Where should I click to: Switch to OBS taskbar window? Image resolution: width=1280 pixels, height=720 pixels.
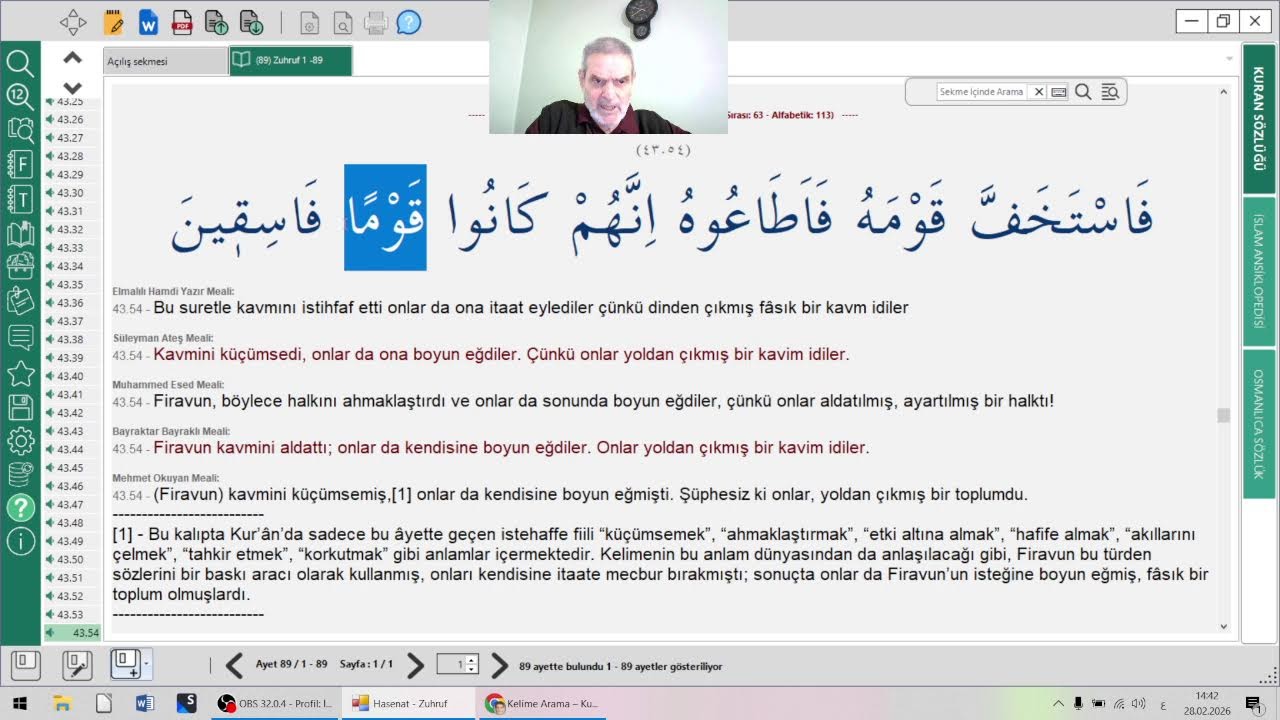tap(276, 704)
